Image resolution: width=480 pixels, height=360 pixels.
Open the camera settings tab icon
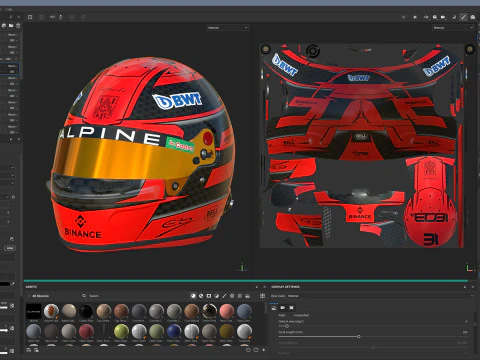click(283, 308)
